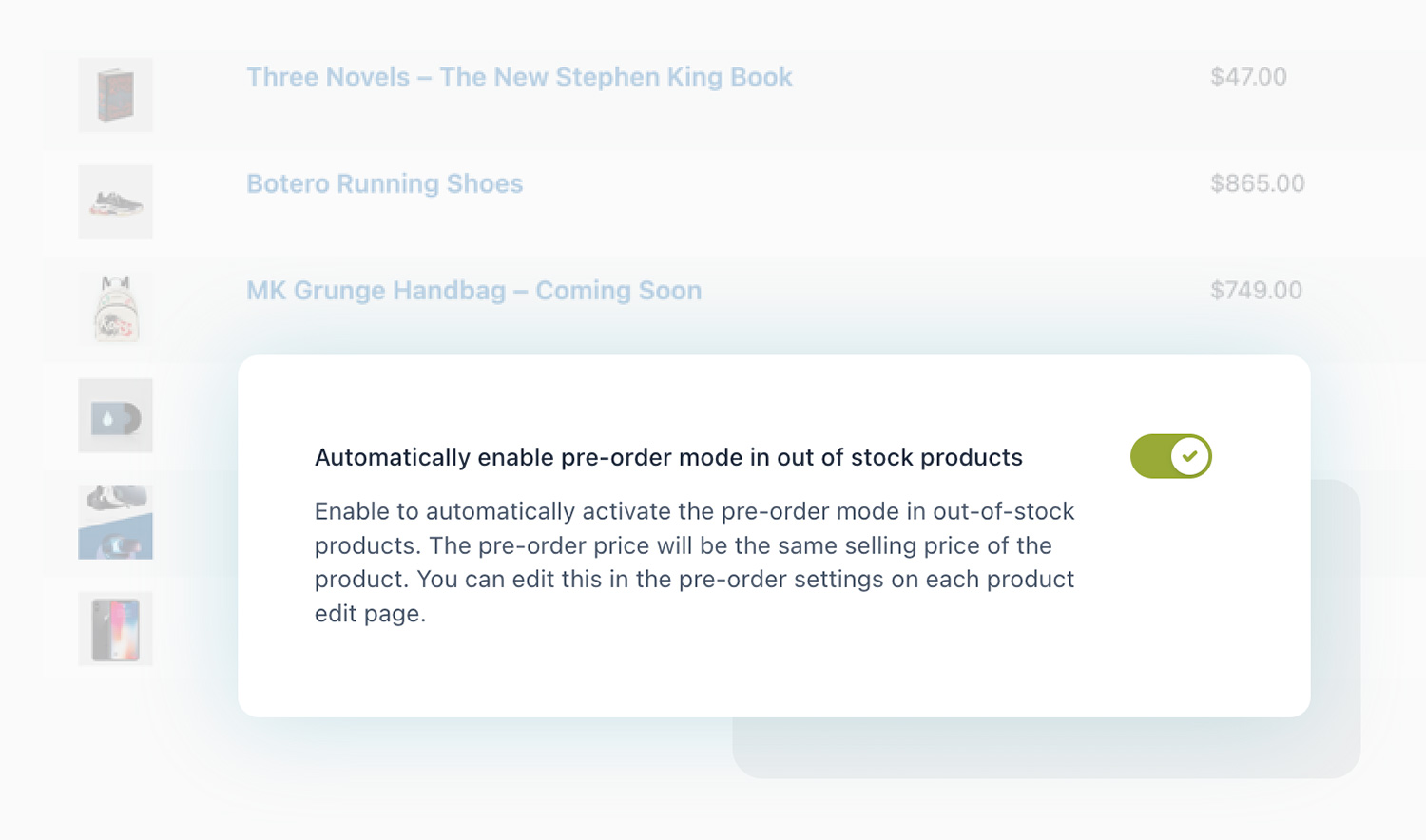
Task: Click the Botero Running Shoes title
Action: click(x=384, y=183)
